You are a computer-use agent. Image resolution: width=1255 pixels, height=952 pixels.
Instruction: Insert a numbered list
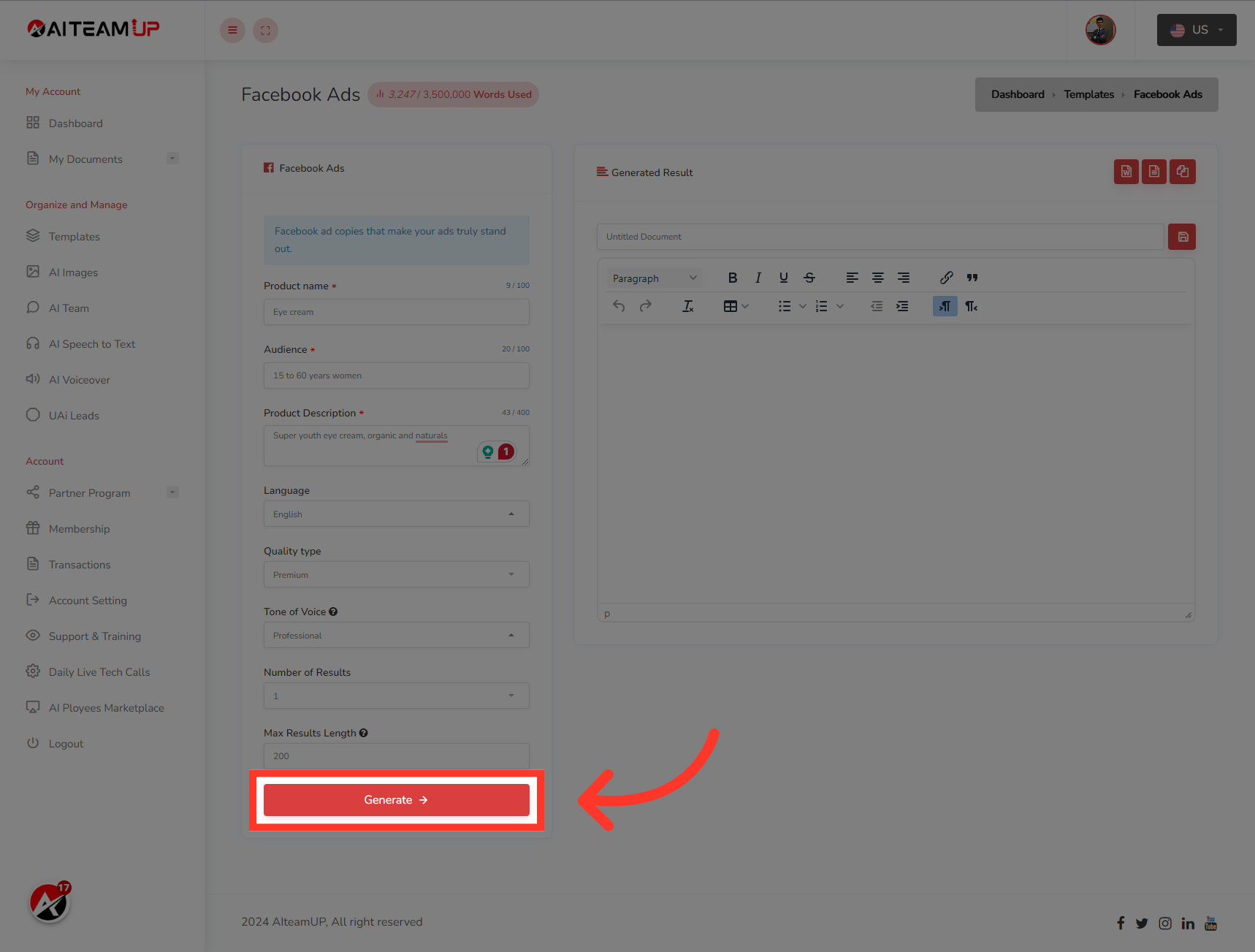822,306
